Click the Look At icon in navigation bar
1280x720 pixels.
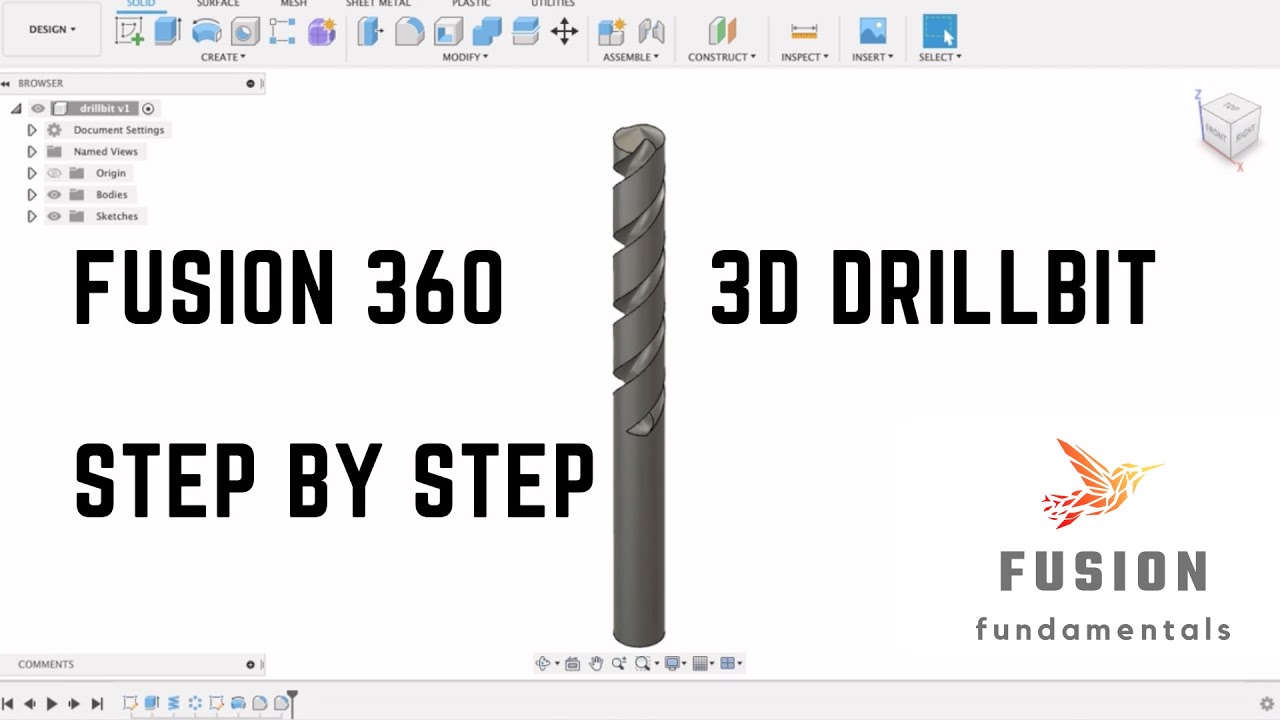click(573, 663)
